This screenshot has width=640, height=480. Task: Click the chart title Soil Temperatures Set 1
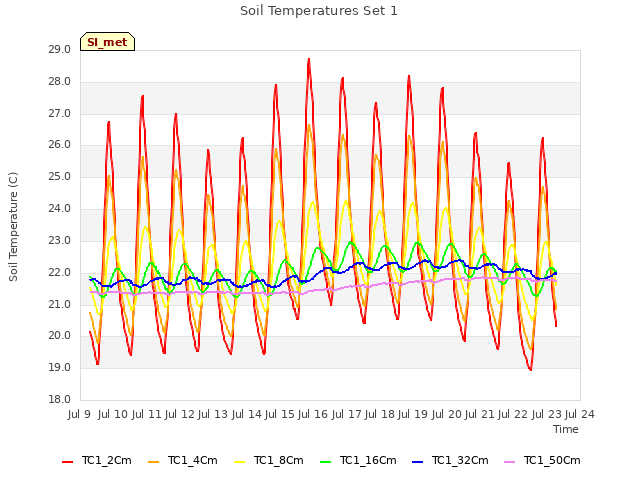[x=319, y=11]
